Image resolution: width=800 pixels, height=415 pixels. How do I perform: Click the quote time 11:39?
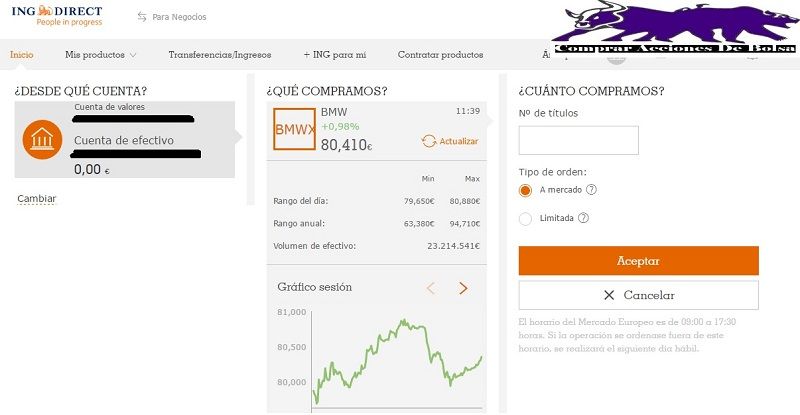pos(468,111)
